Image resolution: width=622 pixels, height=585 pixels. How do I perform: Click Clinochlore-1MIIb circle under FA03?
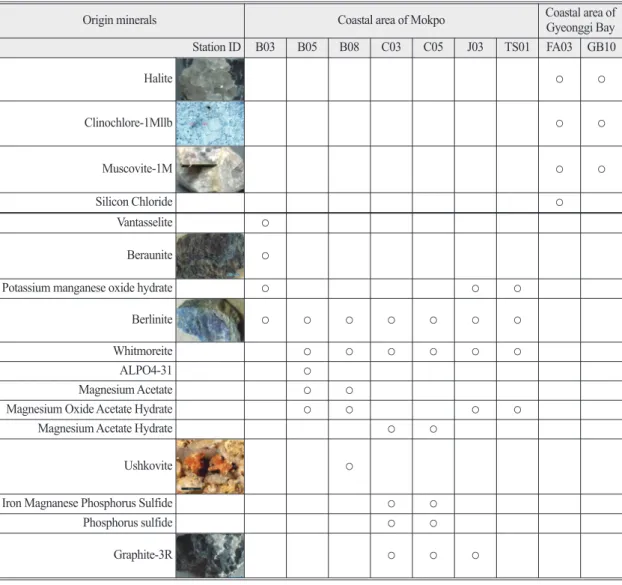click(x=559, y=123)
